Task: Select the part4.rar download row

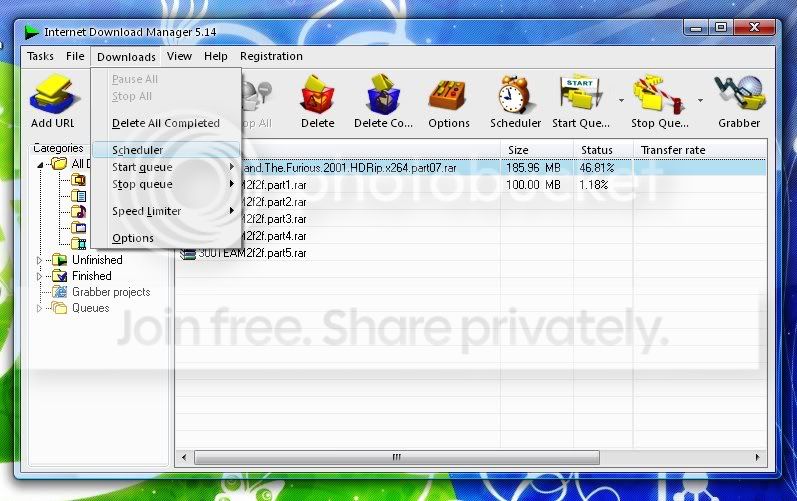Action: click(470, 236)
